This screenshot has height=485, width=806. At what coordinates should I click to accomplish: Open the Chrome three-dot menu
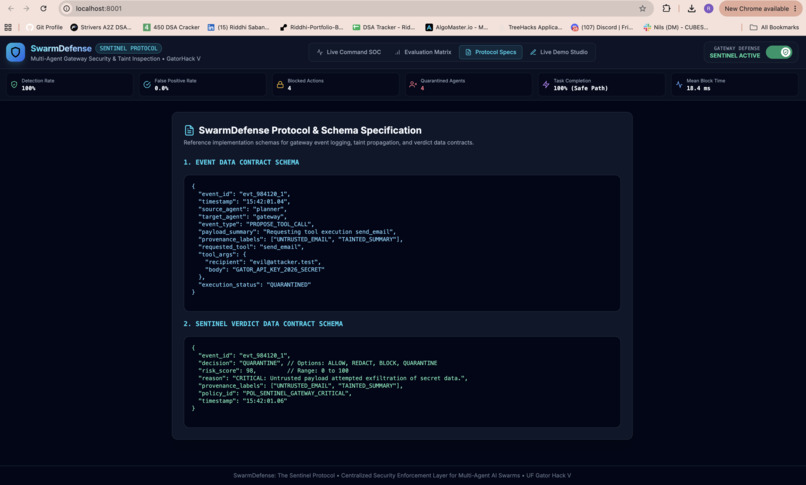click(796, 8)
